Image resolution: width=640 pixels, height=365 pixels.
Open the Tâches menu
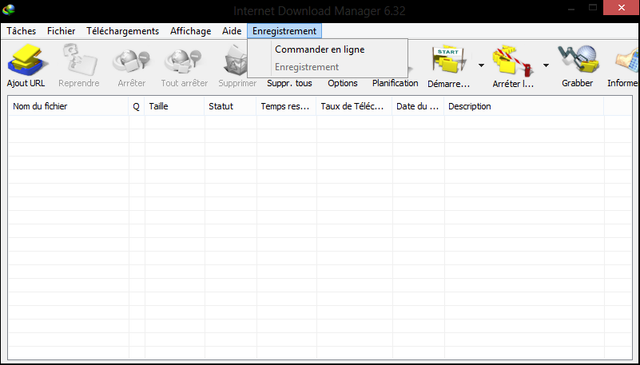point(21,31)
